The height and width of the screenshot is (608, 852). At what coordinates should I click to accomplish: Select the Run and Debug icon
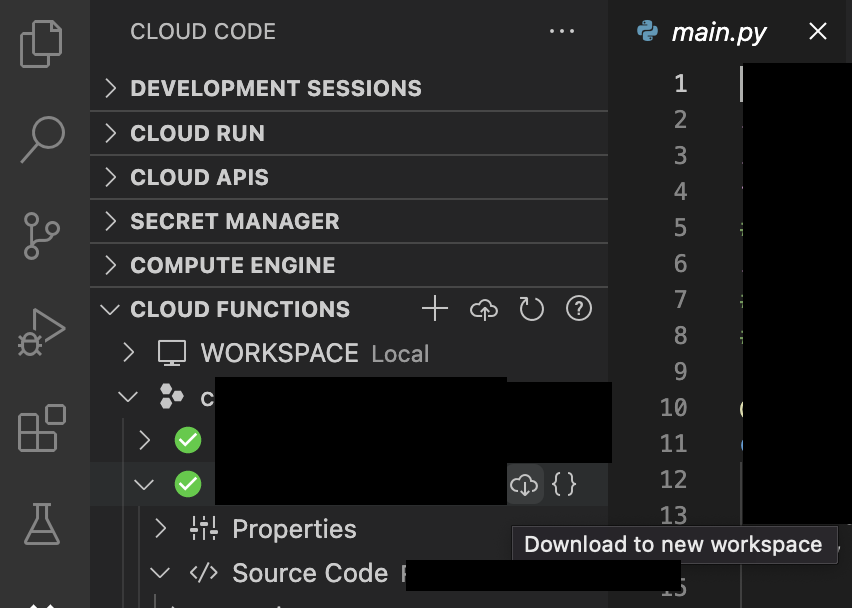click(41, 334)
